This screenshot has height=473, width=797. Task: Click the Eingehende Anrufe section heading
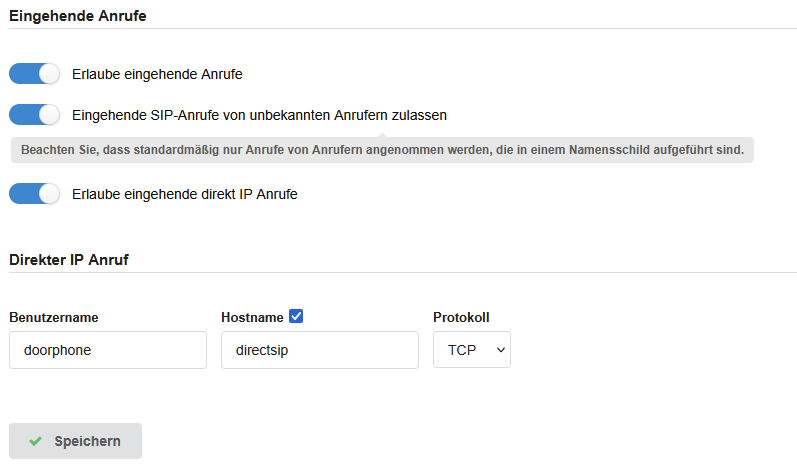coord(78,16)
